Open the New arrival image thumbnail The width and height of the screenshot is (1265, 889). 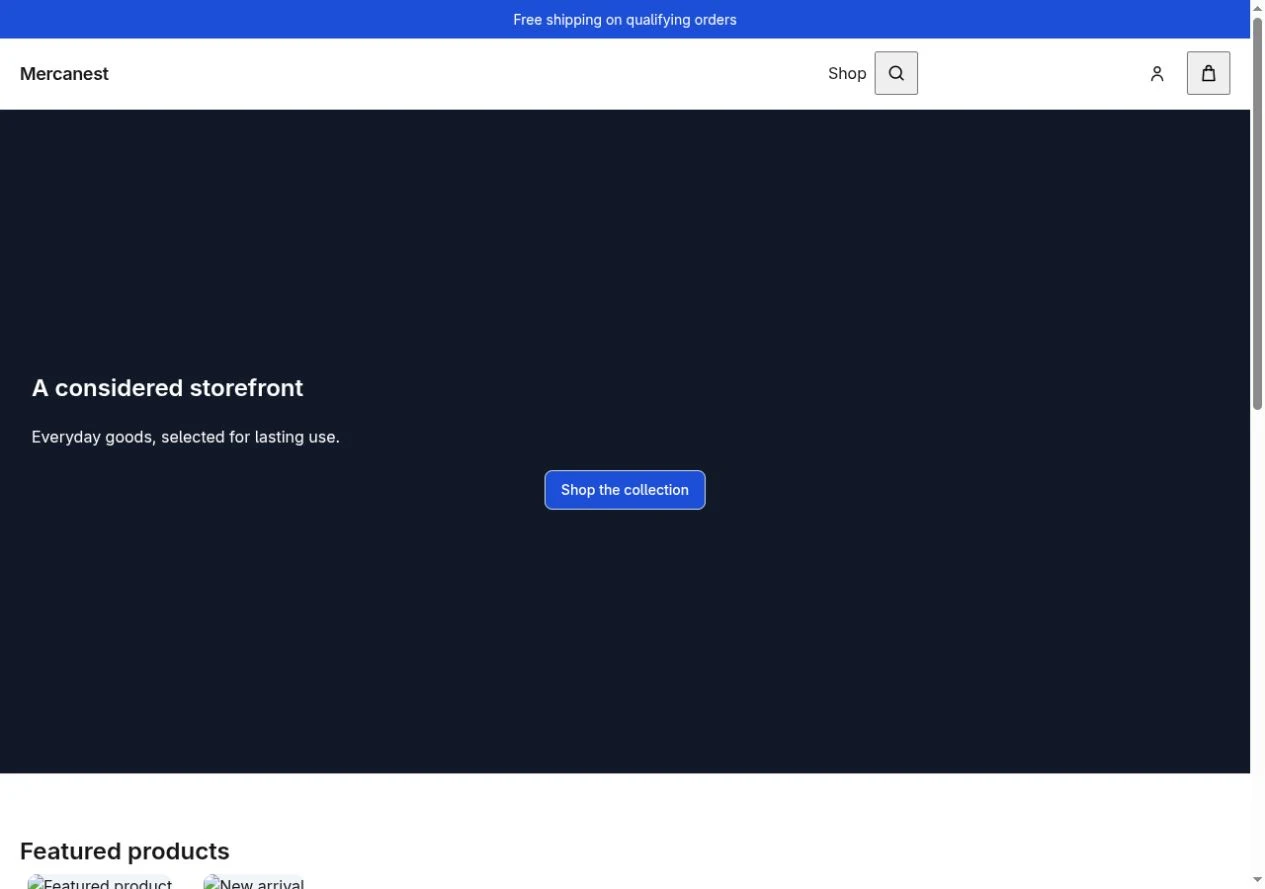254,882
